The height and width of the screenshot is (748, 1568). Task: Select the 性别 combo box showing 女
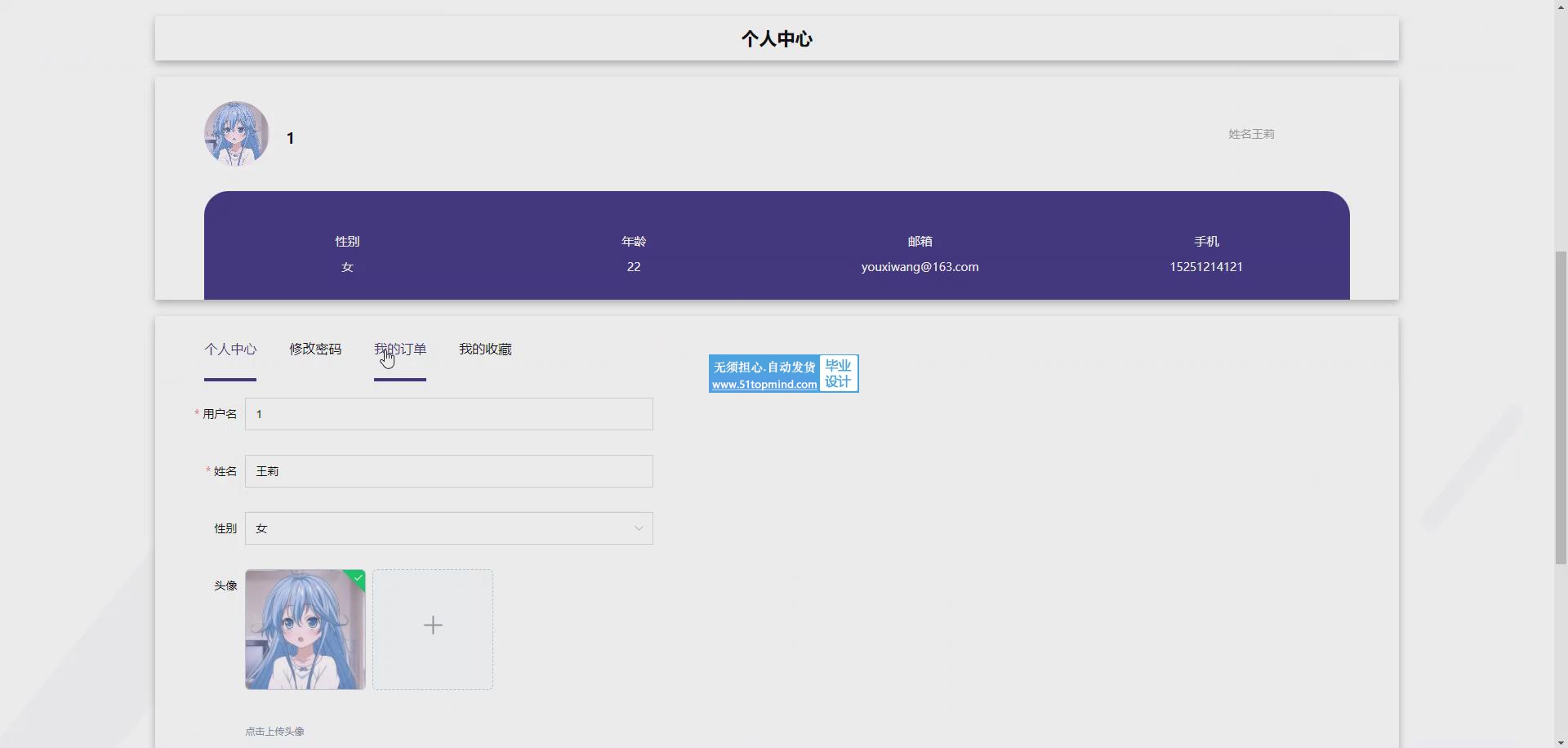tap(449, 528)
